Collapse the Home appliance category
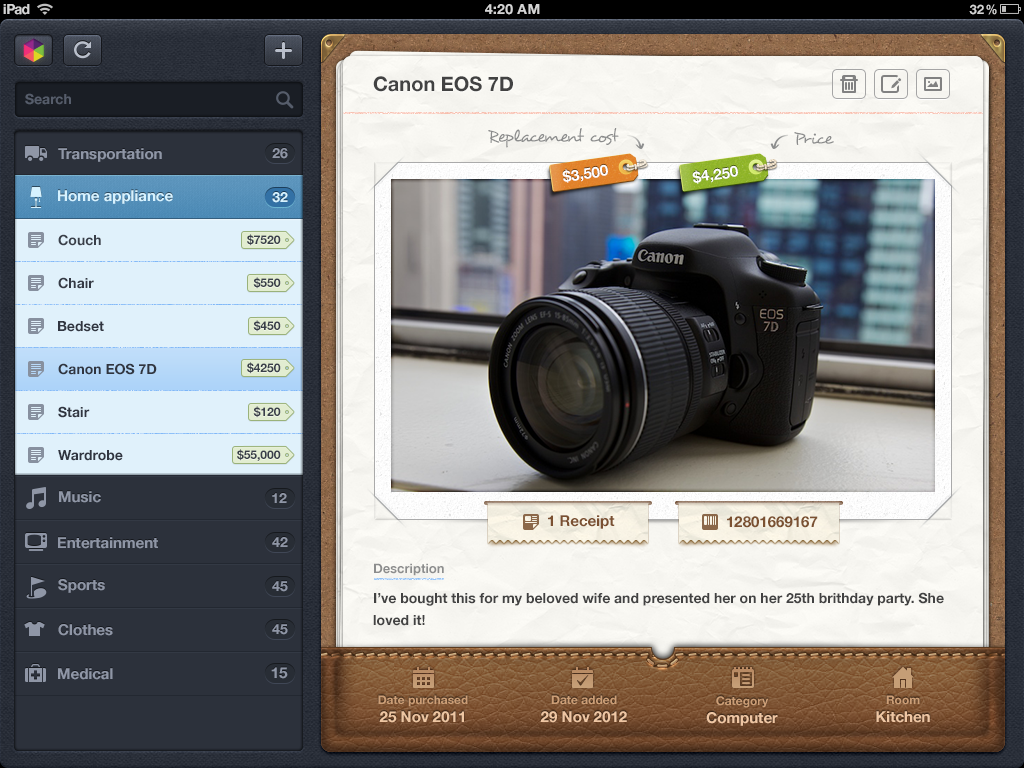 click(x=159, y=197)
